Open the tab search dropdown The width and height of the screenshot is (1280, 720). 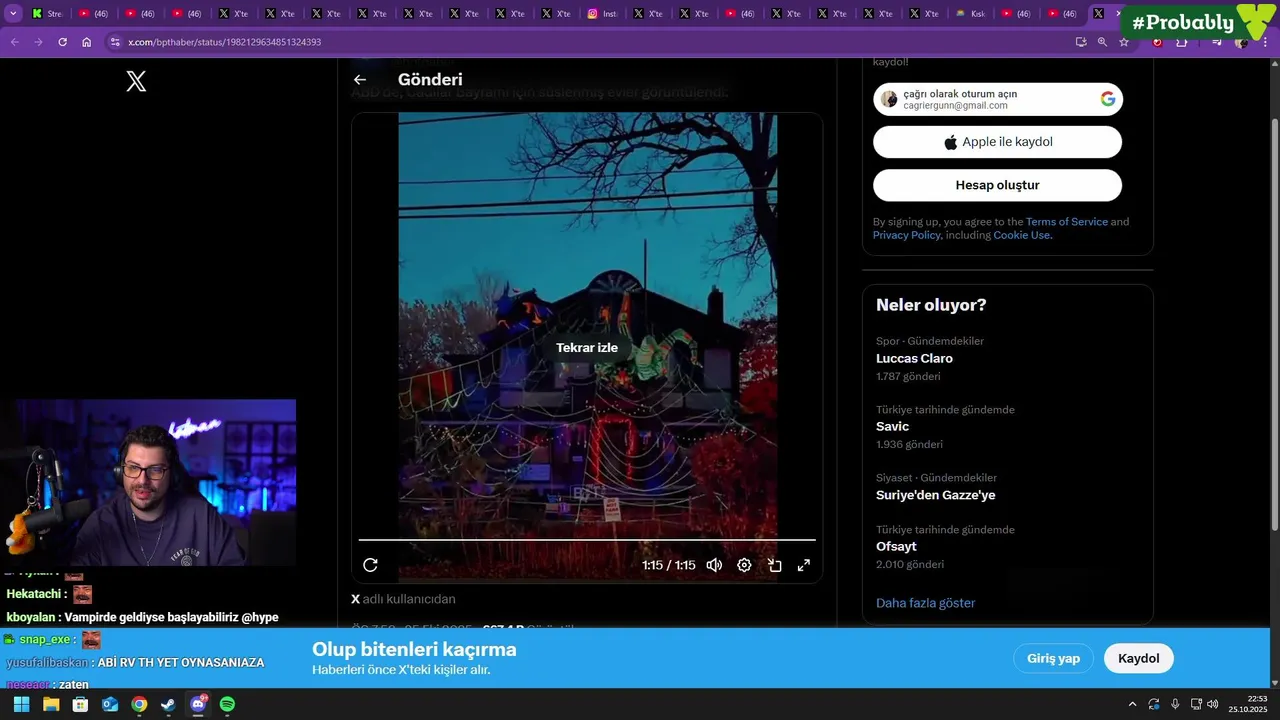pos(14,14)
